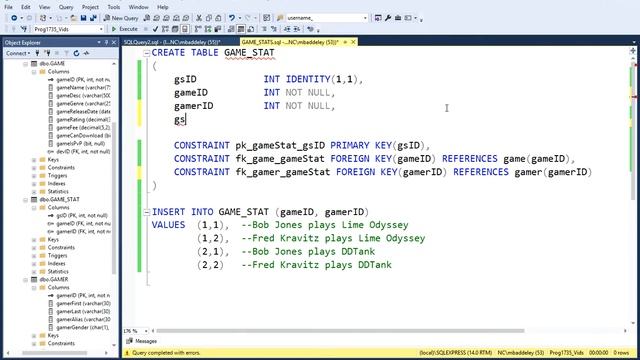Toggle Results to Text mode
The height and width of the screenshot is (360, 640).
[x=231, y=29]
